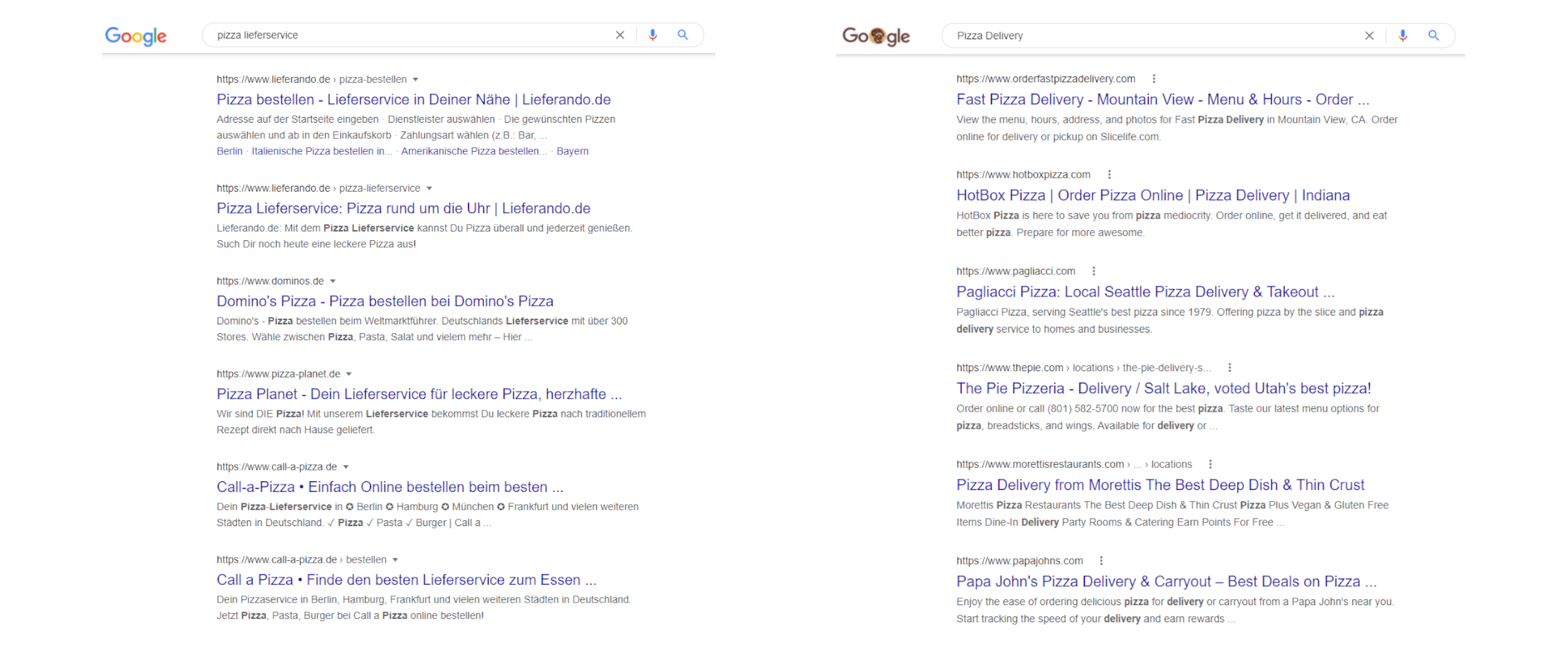Open 'Call a Pizza • Finde den besten Lieferservice' result
The width and height of the screenshot is (1568, 650).
click(x=407, y=580)
